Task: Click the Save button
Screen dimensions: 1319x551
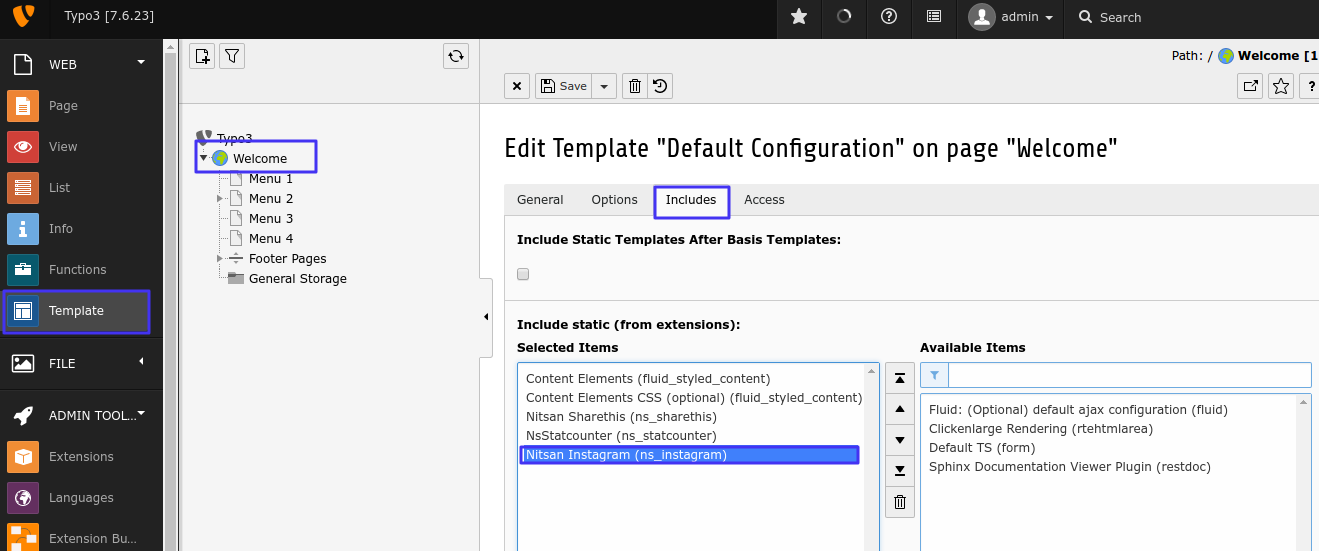Action: coord(564,86)
